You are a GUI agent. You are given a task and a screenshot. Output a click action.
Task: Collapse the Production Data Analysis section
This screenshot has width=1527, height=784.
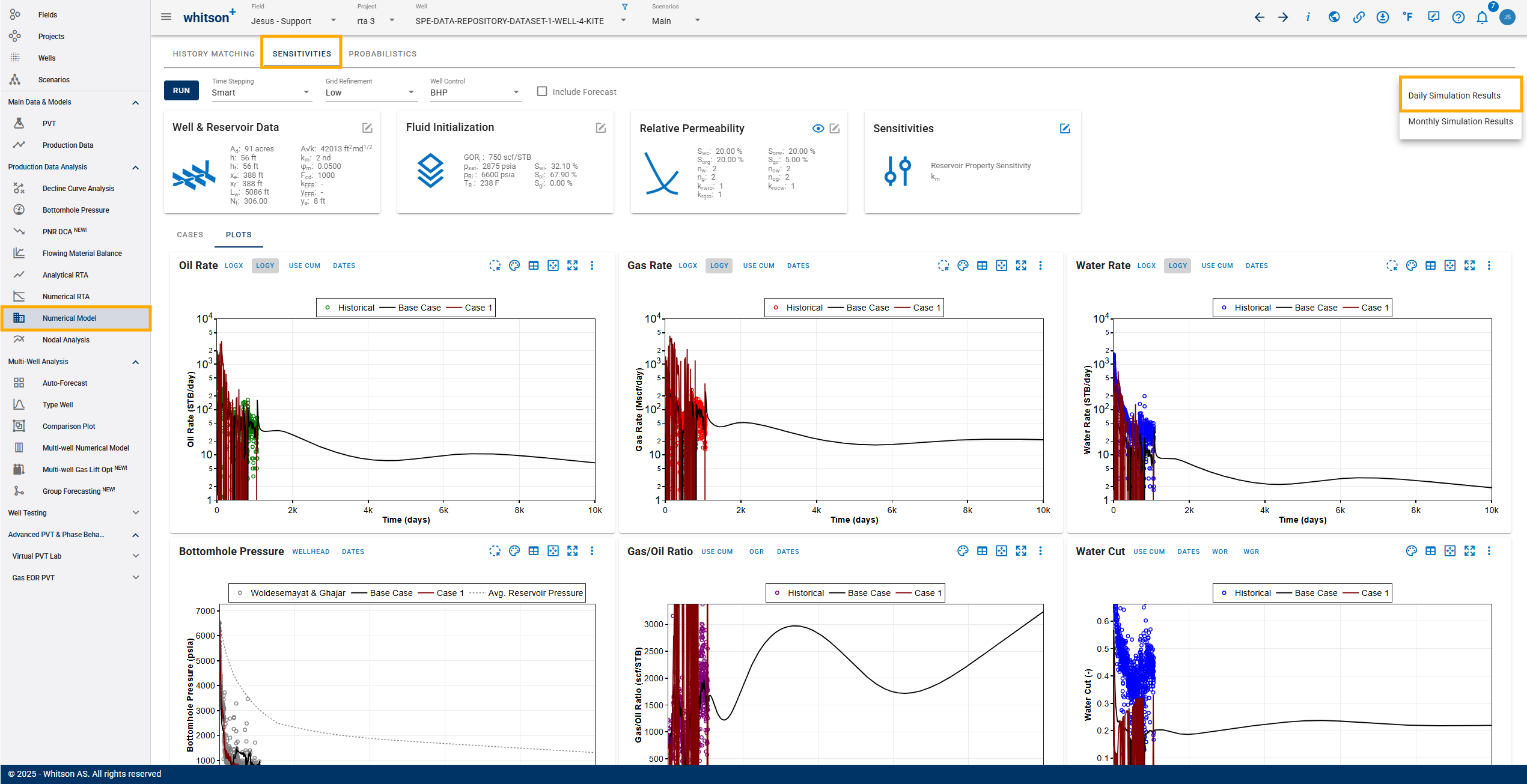click(x=136, y=167)
